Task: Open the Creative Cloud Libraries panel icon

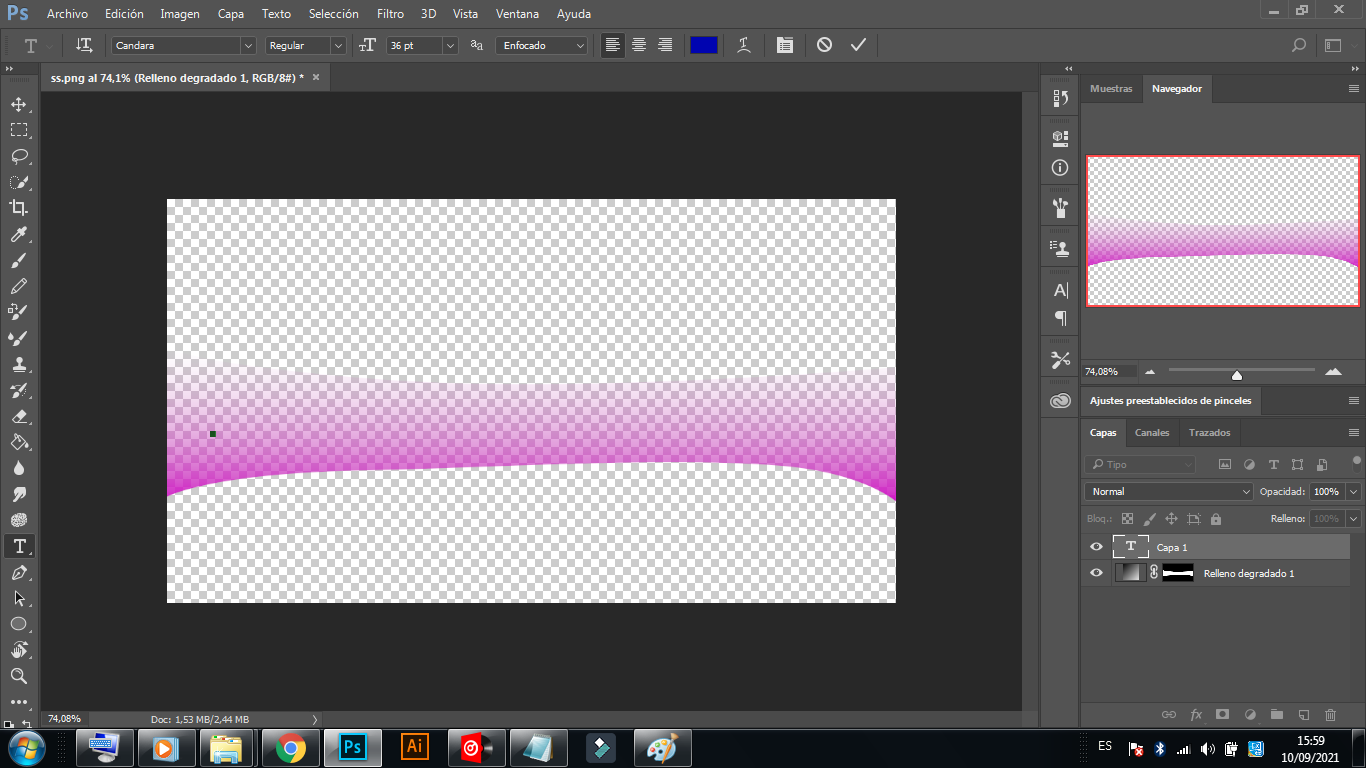Action: [1060, 400]
